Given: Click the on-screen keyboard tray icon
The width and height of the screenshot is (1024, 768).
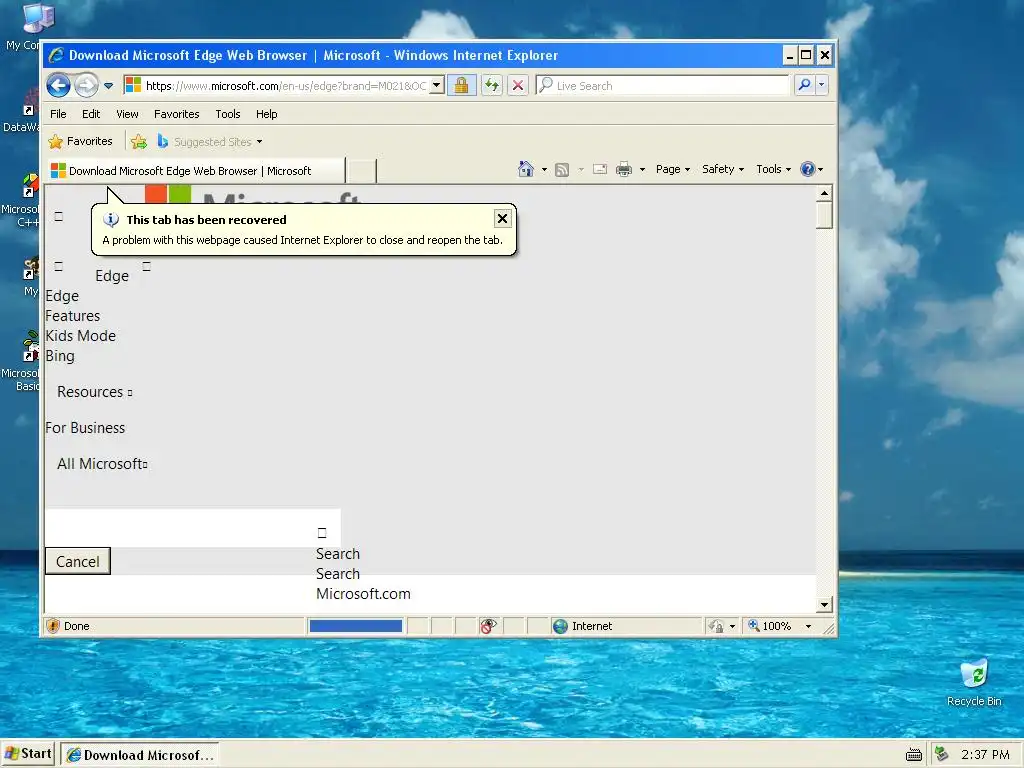Looking at the screenshot, I should coord(914,755).
